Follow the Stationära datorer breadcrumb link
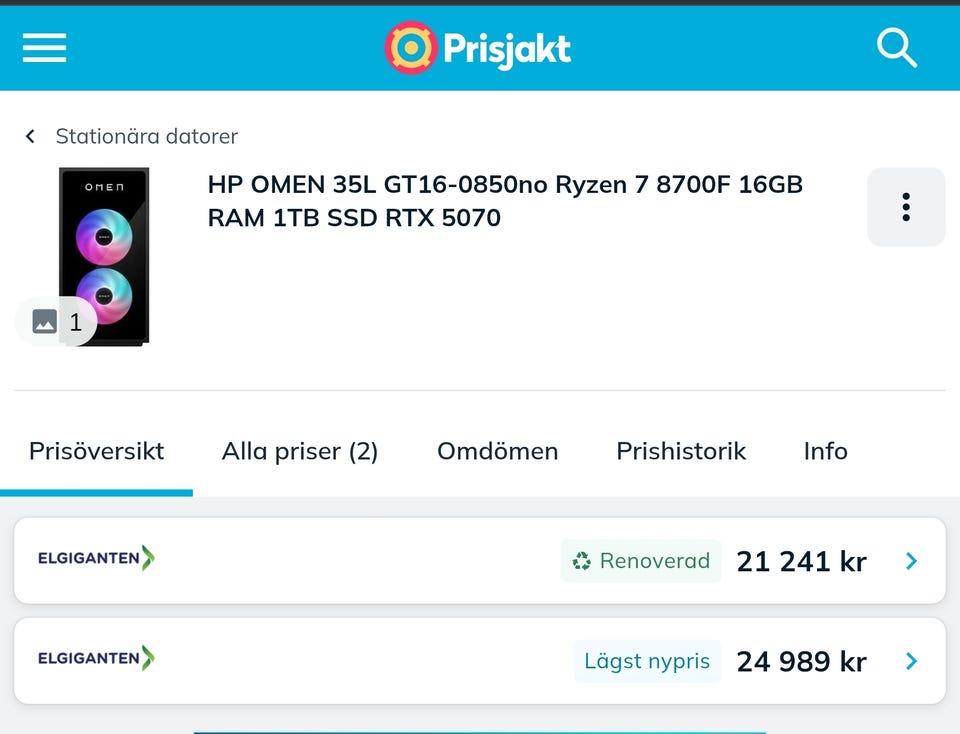 pos(146,136)
